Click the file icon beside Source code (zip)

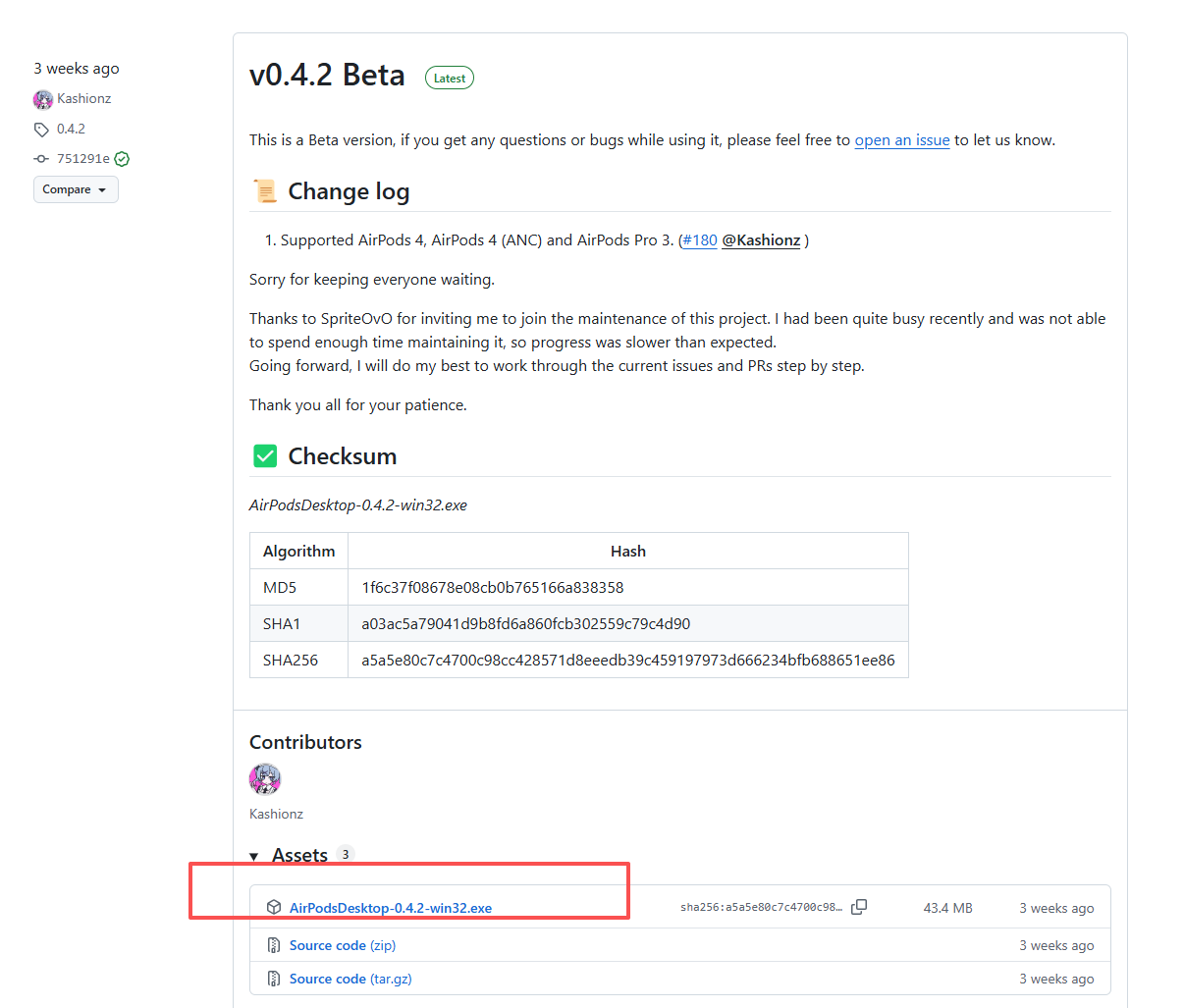(274, 945)
